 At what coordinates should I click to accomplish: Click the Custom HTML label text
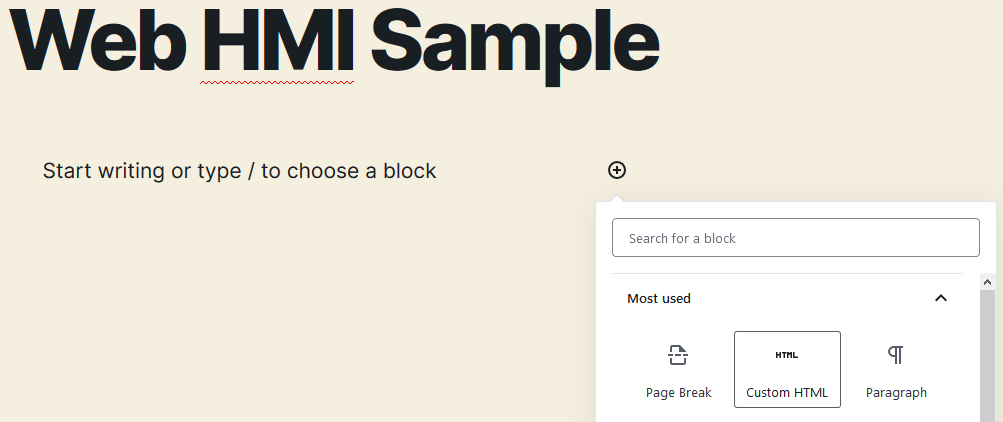tap(787, 393)
